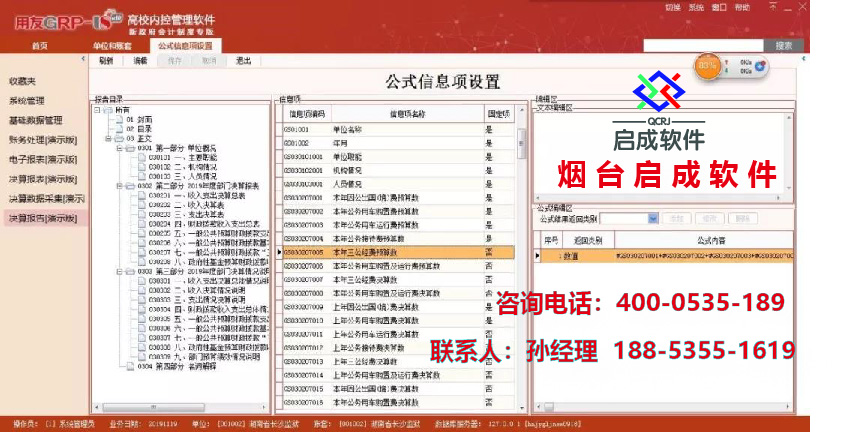Screen dimensions: 842x432
Task: Click the 返回类别 column header
Action: pyautogui.click(x=587, y=240)
